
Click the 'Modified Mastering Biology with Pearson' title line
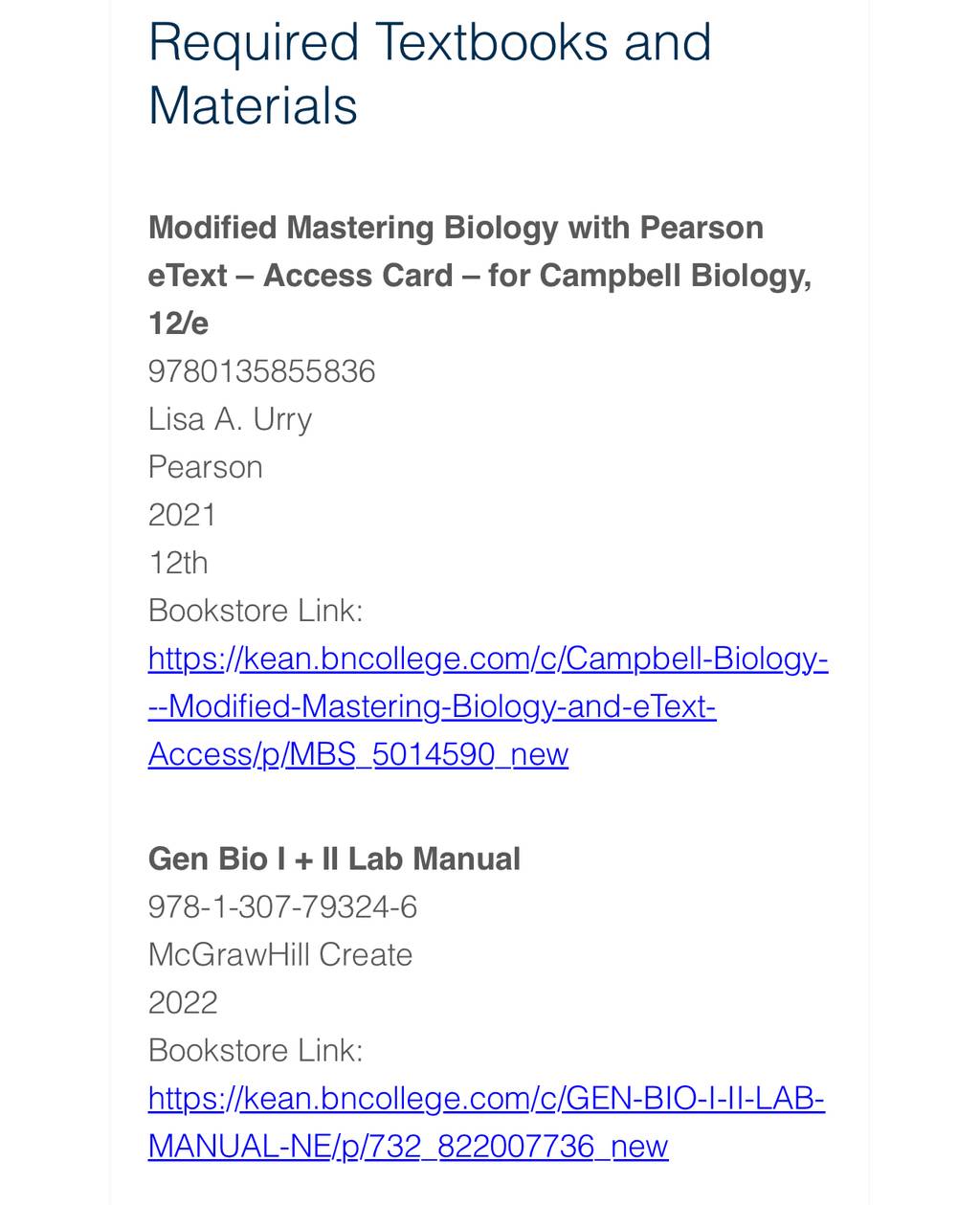click(456, 228)
